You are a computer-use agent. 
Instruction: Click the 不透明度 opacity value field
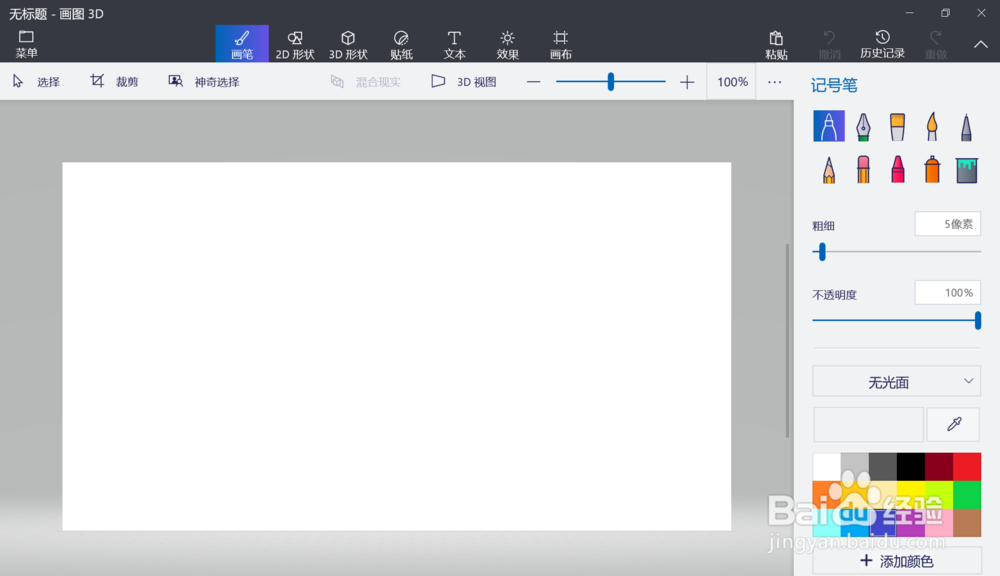point(948,293)
